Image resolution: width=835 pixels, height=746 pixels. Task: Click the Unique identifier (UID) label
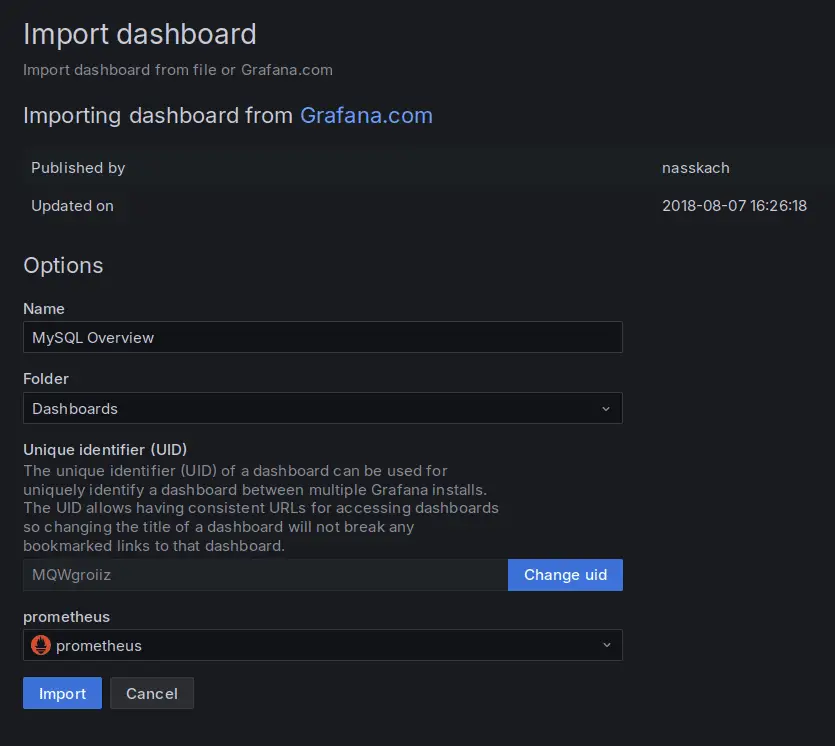pyautogui.click(x=105, y=449)
